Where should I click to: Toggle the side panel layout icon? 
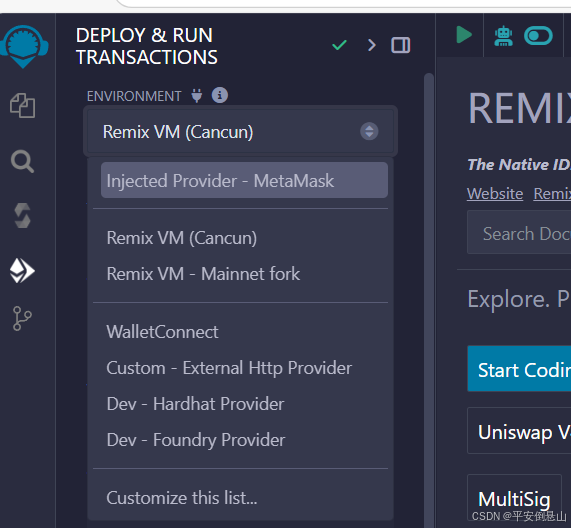pyautogui.click(x=401, y=46)
